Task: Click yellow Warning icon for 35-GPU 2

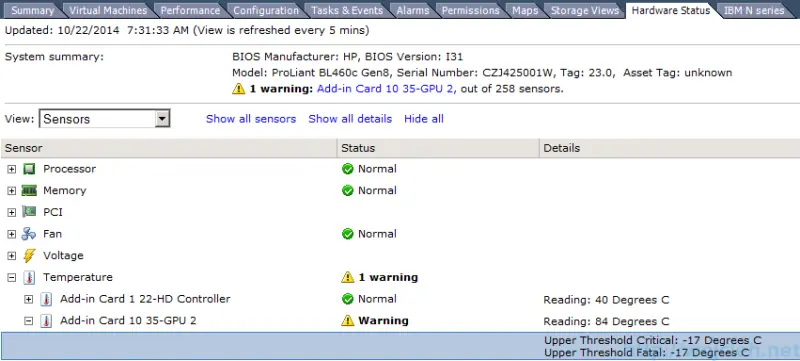Action: click(347, 321)
